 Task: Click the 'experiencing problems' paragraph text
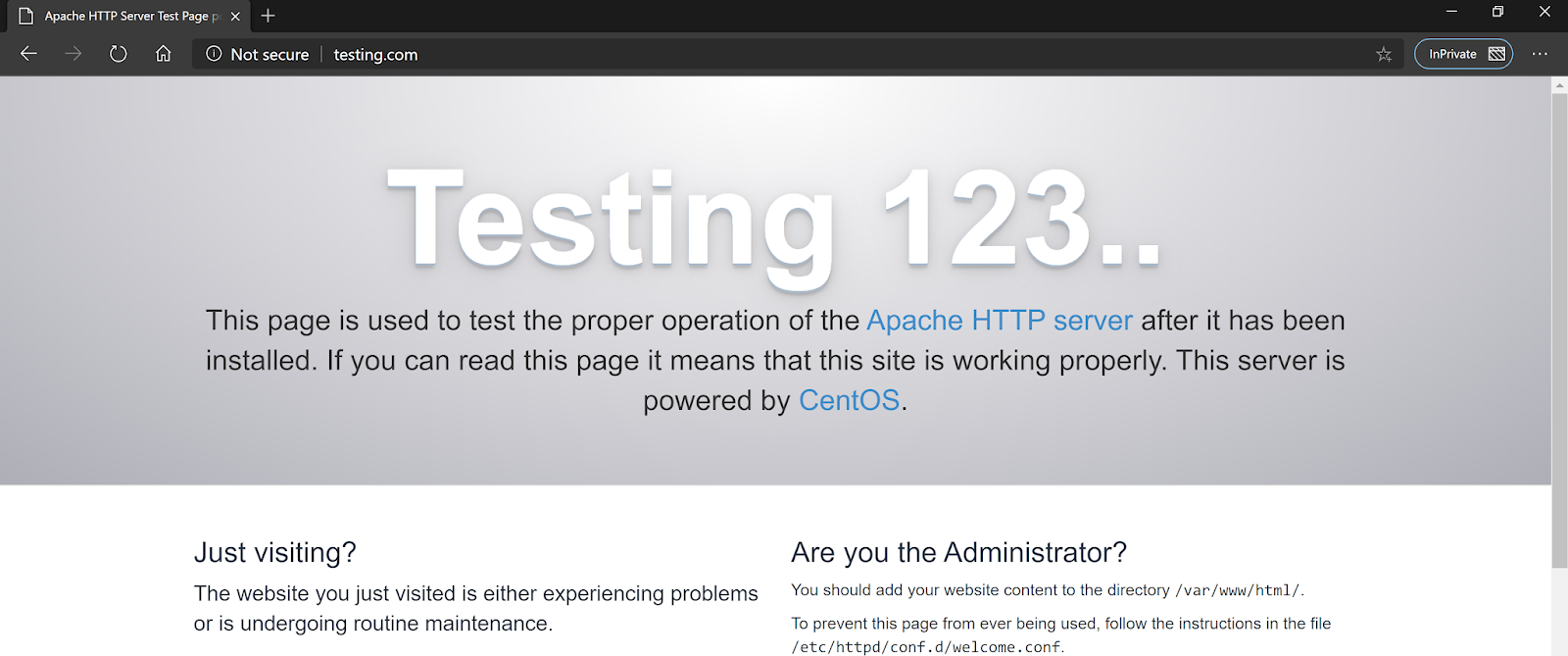[475, 608]
